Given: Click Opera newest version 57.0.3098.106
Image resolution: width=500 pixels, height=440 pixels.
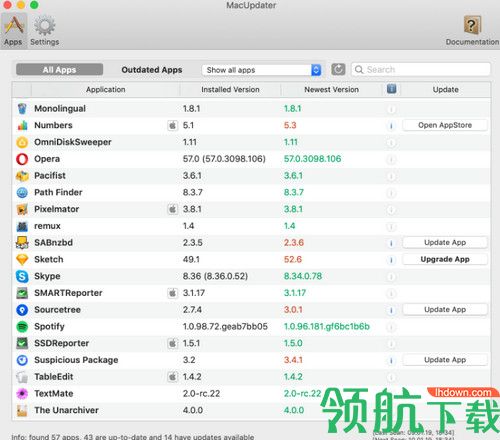Looking at the screenshot, I should [312, 159].
